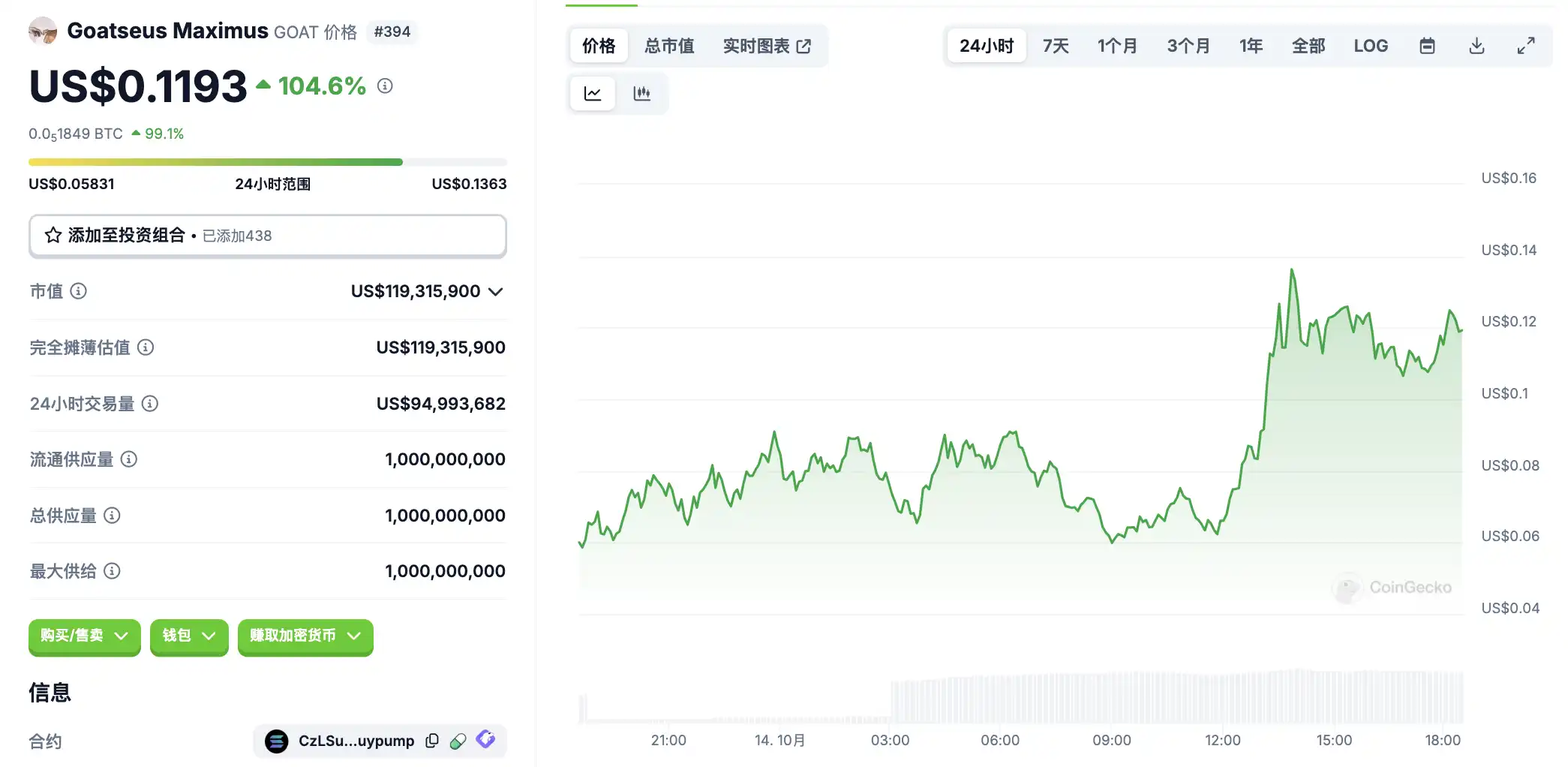Click the star icon to add to portfolio
Image resolution: width=1568 pixels, height=767 pixels.
click(53, 236)
